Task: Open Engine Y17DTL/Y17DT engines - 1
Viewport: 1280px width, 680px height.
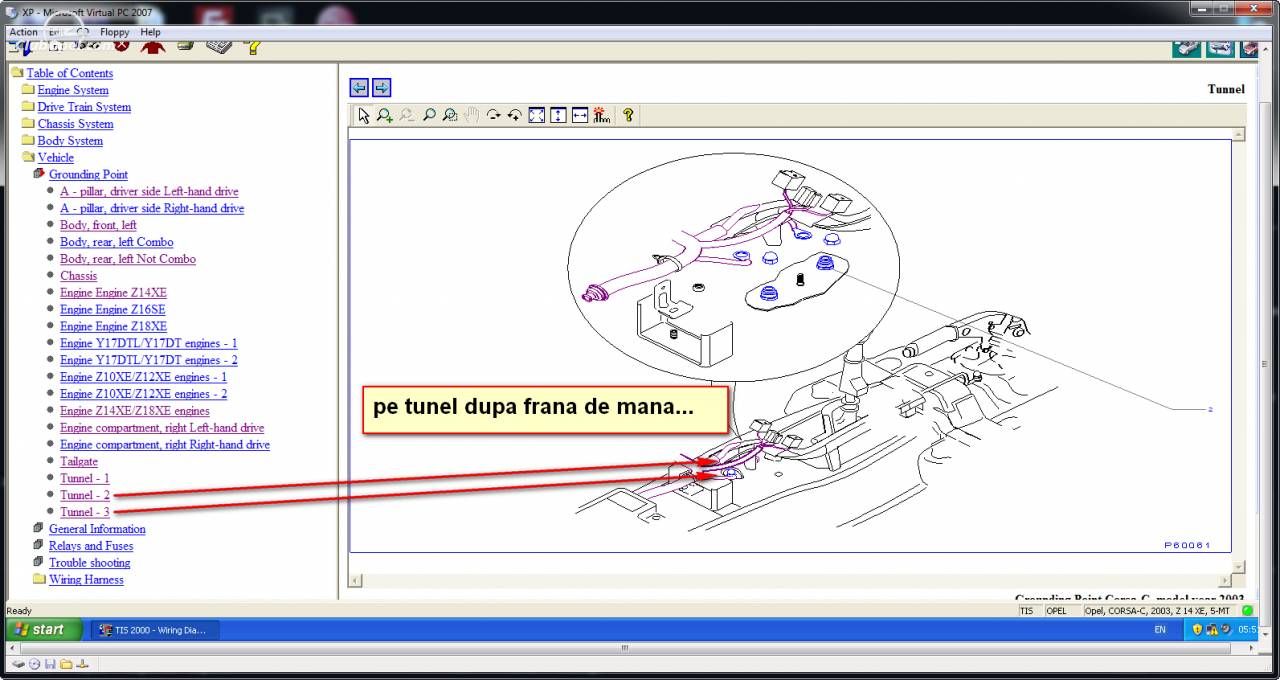Action: click(148, 343)
